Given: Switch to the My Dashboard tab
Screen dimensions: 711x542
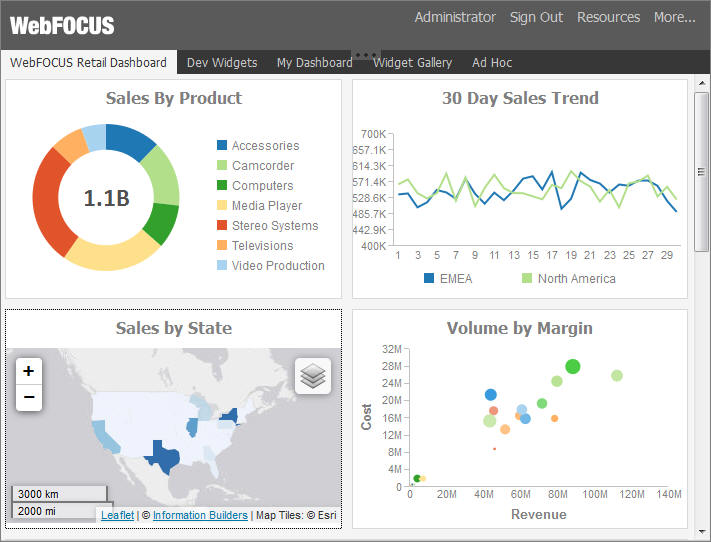Looking at the screenshot, I should click(x=315, y=63).
